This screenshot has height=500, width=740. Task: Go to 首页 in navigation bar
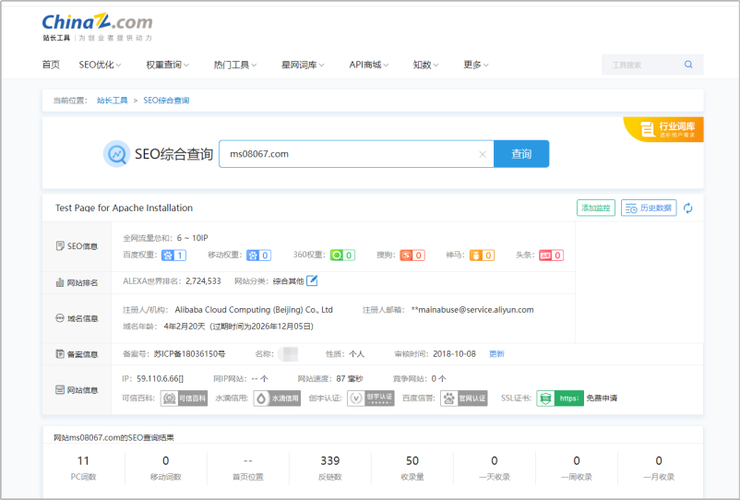(x=51, y=65)
